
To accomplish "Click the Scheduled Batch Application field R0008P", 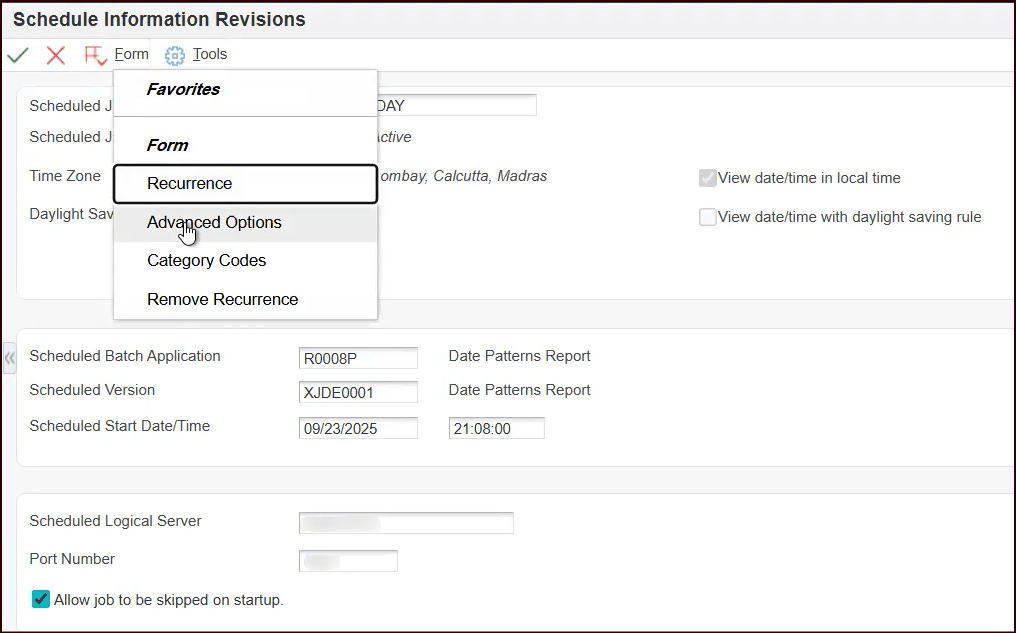I will click(x=358, y=358).
